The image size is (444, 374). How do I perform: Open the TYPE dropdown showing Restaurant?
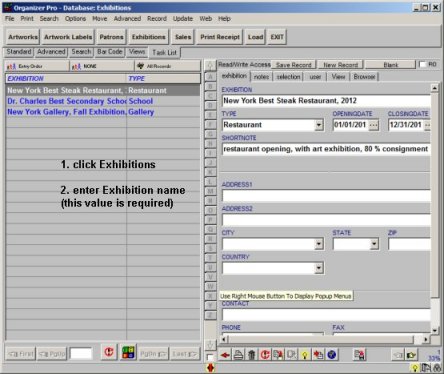[319, 125]
